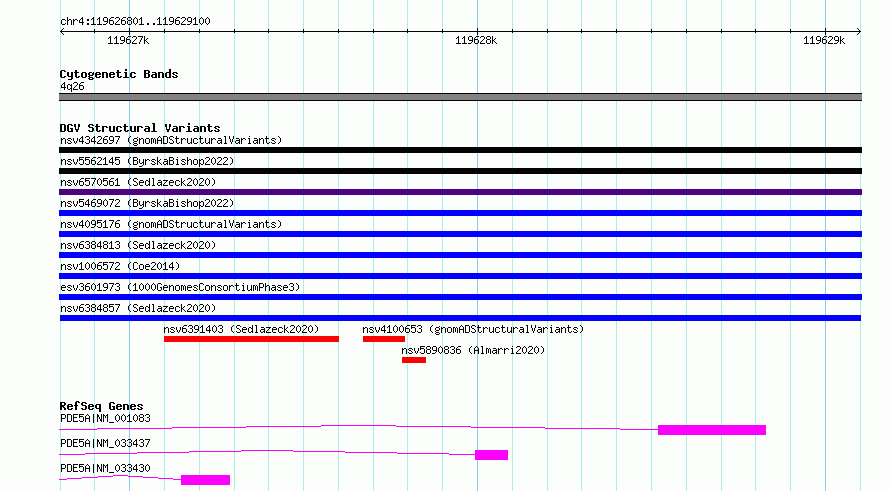Click the gray 4q26 cytogenetic band bar
The height and width of the screenshot is (491, 890).
[460, 97]
